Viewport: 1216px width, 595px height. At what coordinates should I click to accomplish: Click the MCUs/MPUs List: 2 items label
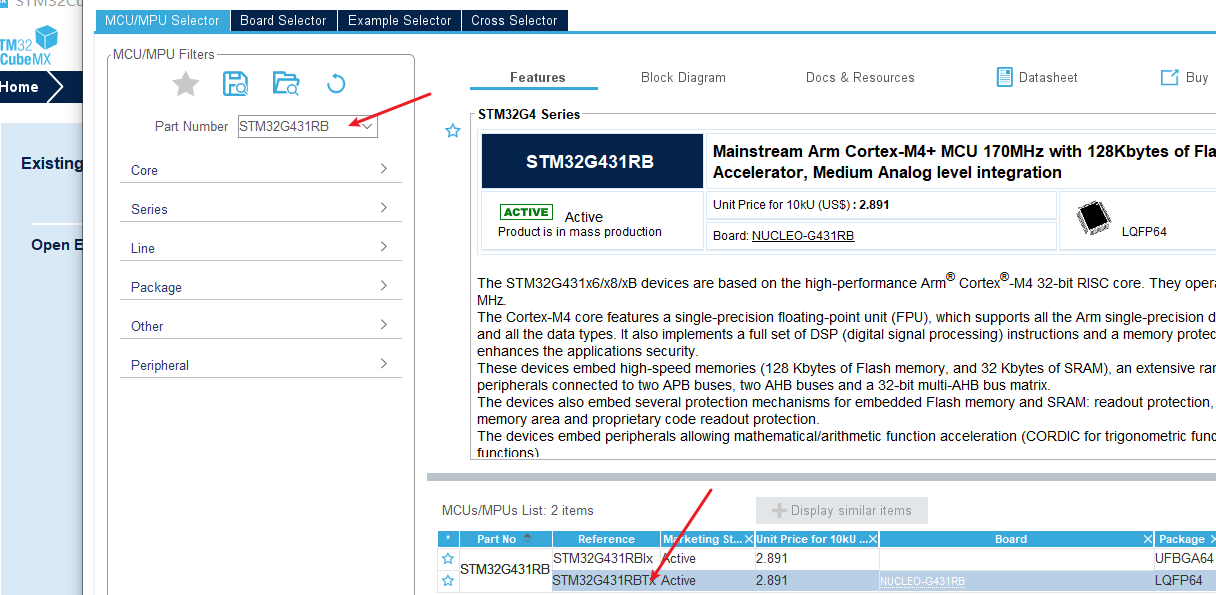pyautogui.click(x=517, y=510)
